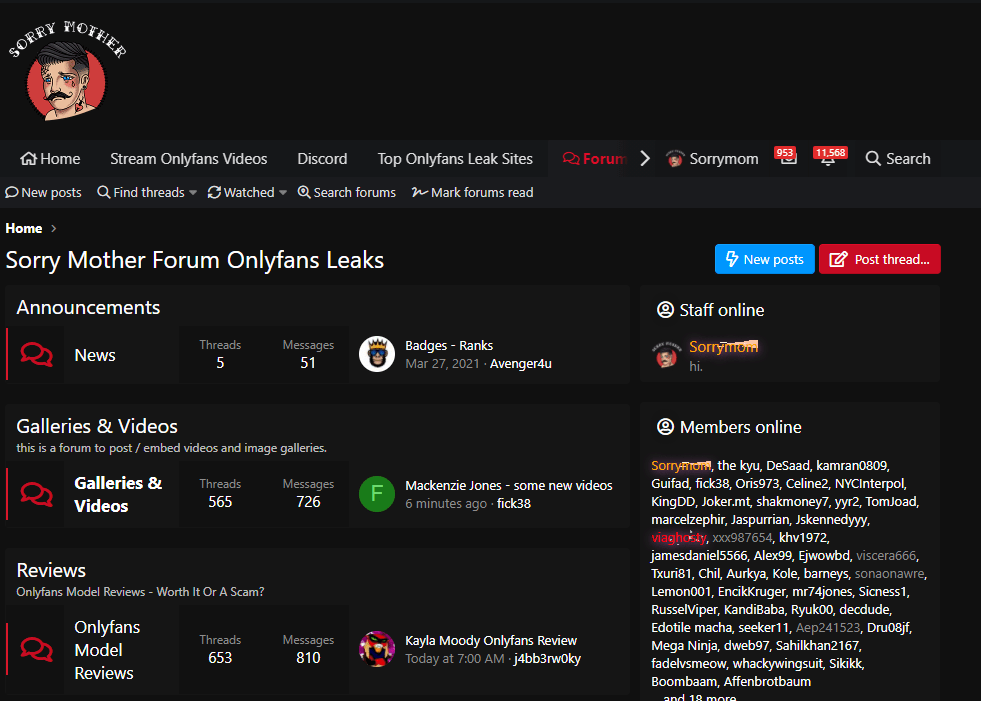Open the Badges - Ranks thread
Image resolution: width=981 pixels, height=701 pixels.
tap(449, 345)
